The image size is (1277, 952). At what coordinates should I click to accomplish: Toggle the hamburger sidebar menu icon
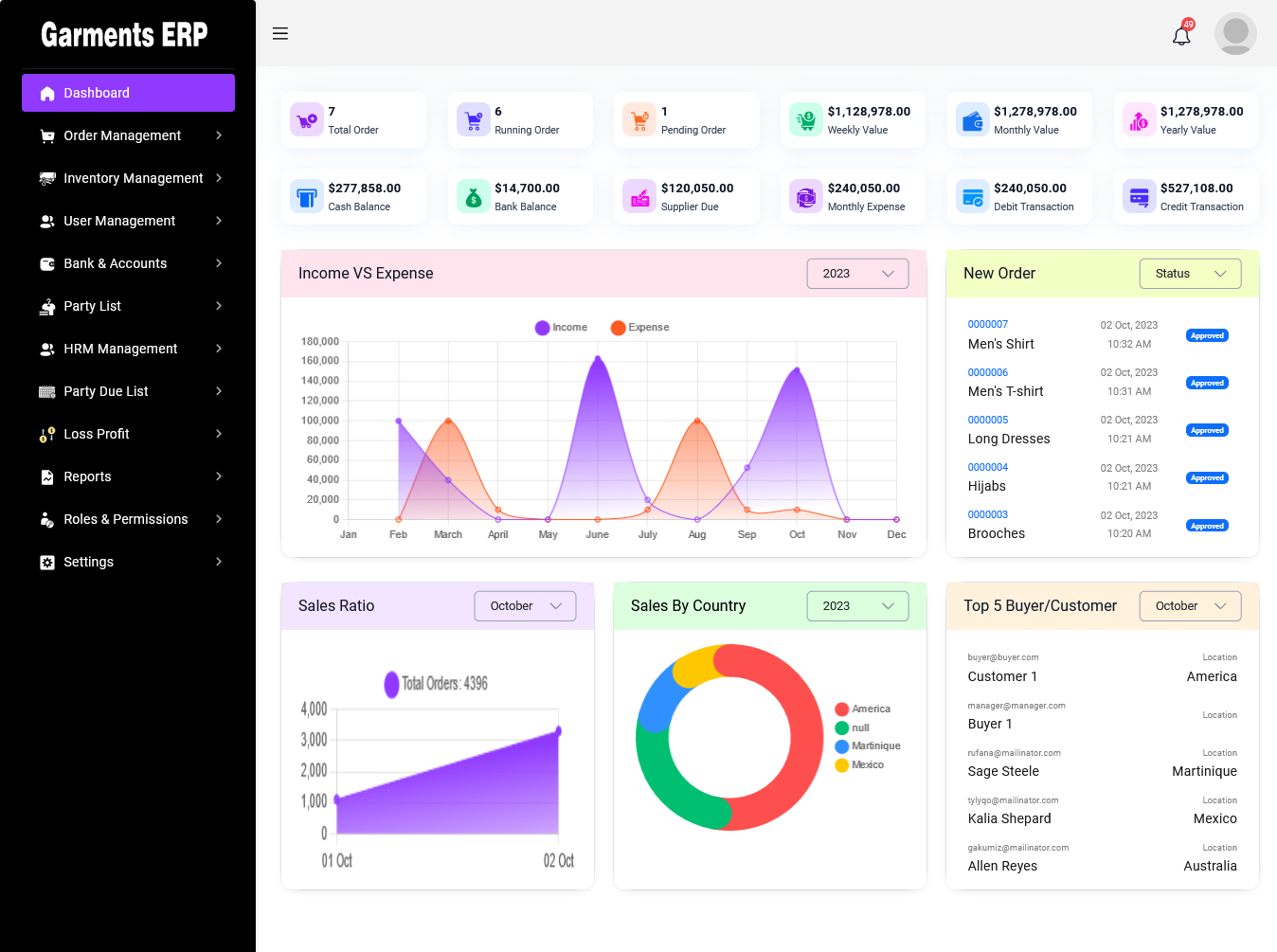[280, 33]
